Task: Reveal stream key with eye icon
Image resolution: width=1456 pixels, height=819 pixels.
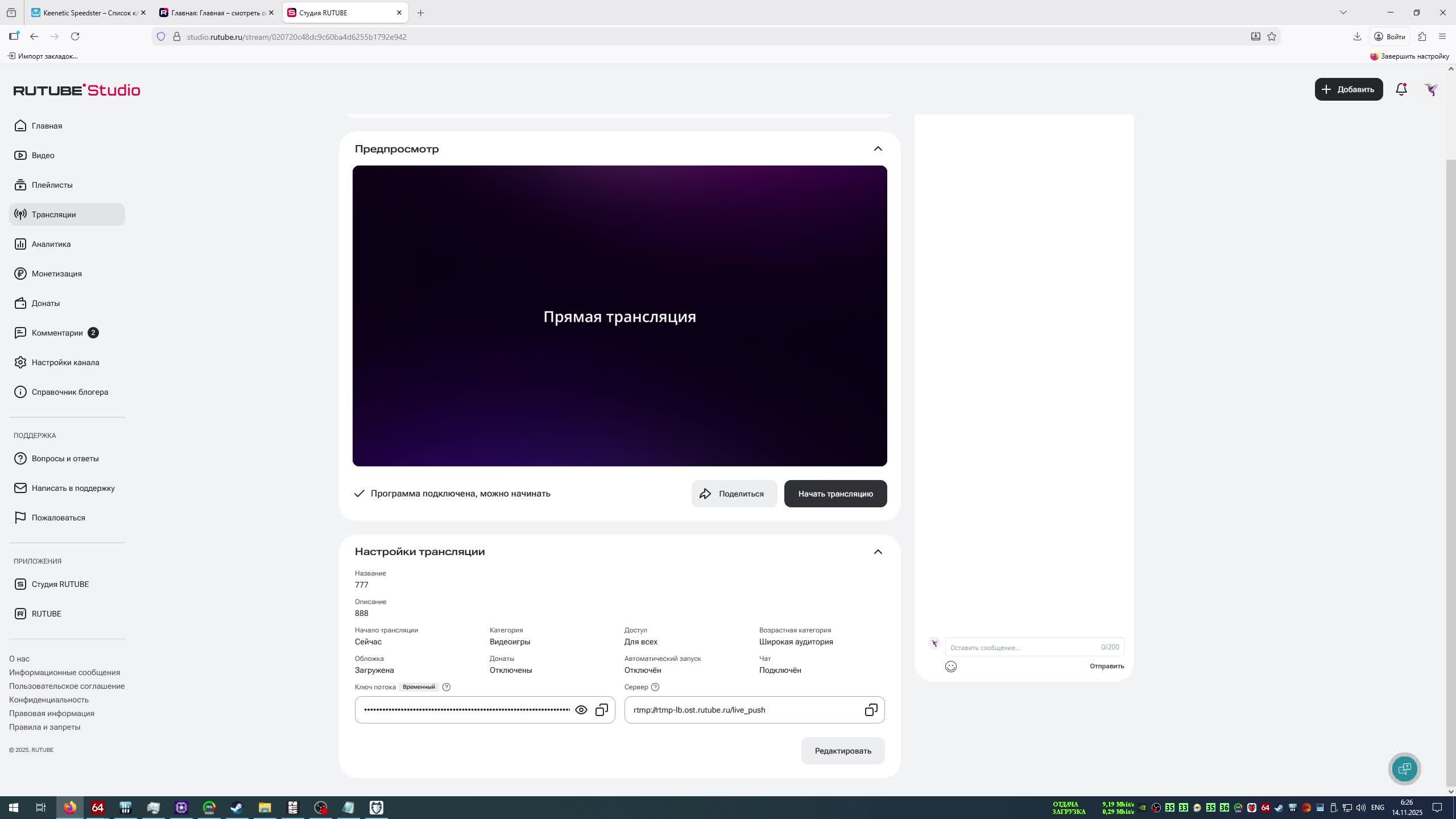Action: click(581, 710)
